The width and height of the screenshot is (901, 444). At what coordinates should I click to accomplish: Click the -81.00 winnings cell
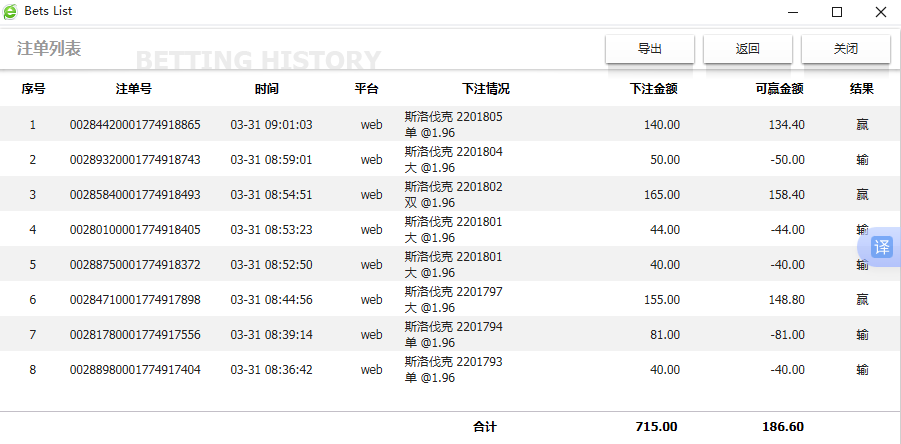[x=785, y=335]
